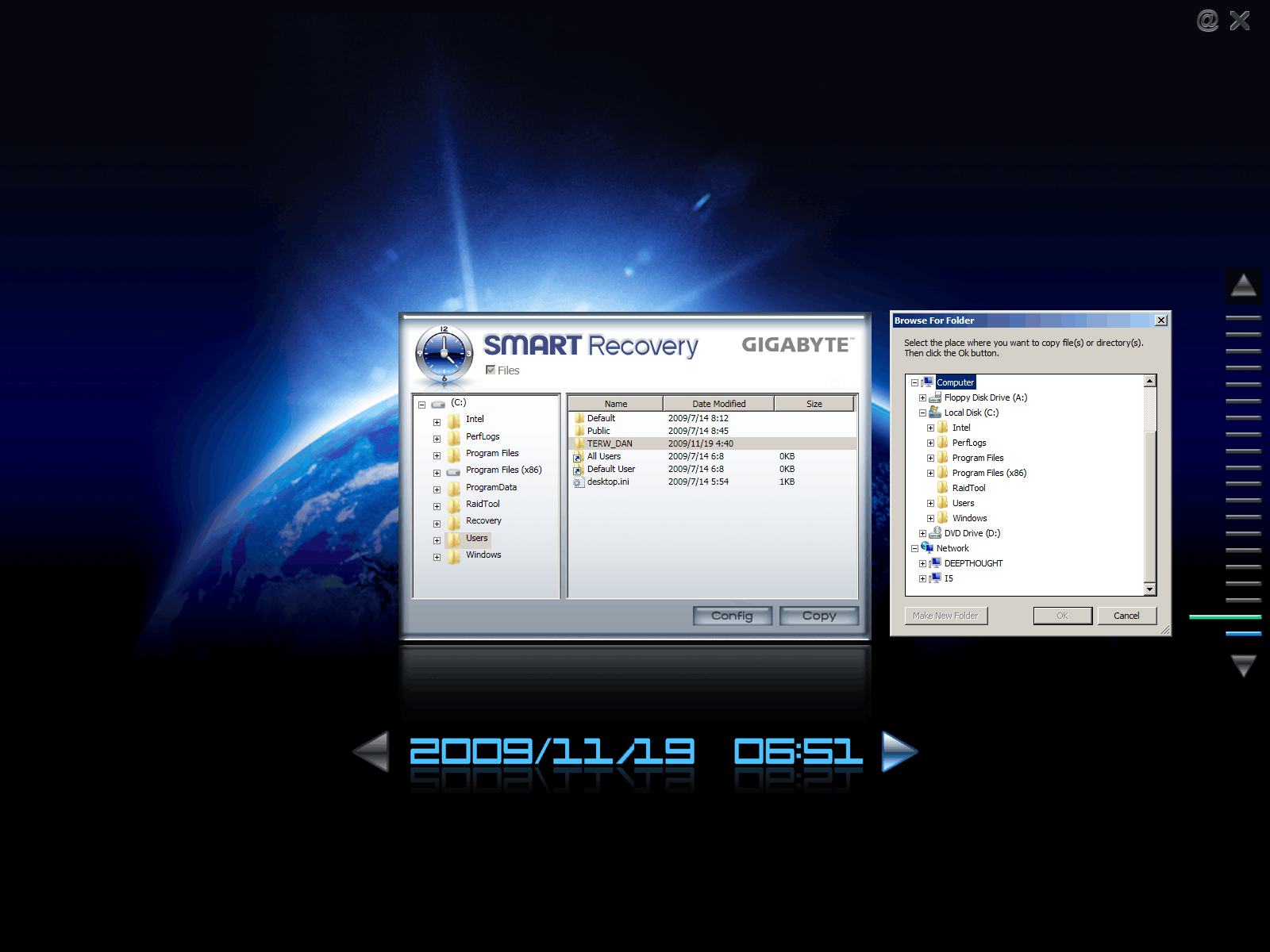Click the Copy button
Viewport: 1270px width, 952px height.
(x=819, y=616)
